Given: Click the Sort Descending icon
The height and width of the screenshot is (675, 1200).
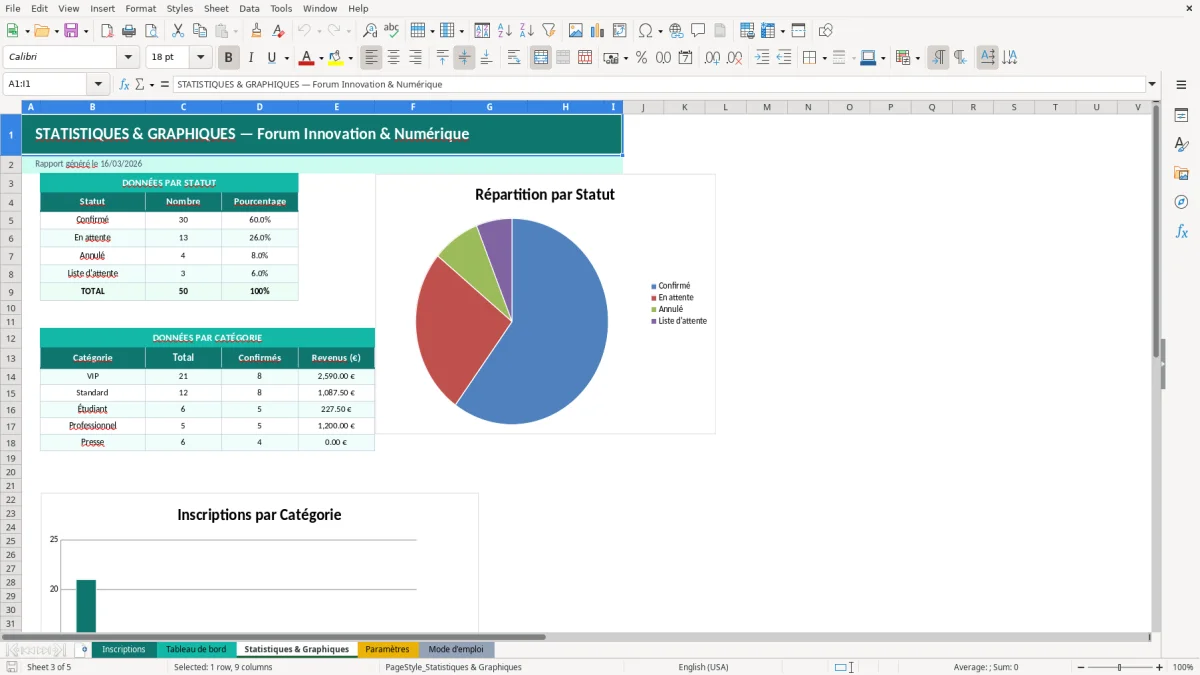Looking at the screenshot, I should [527, 31].
